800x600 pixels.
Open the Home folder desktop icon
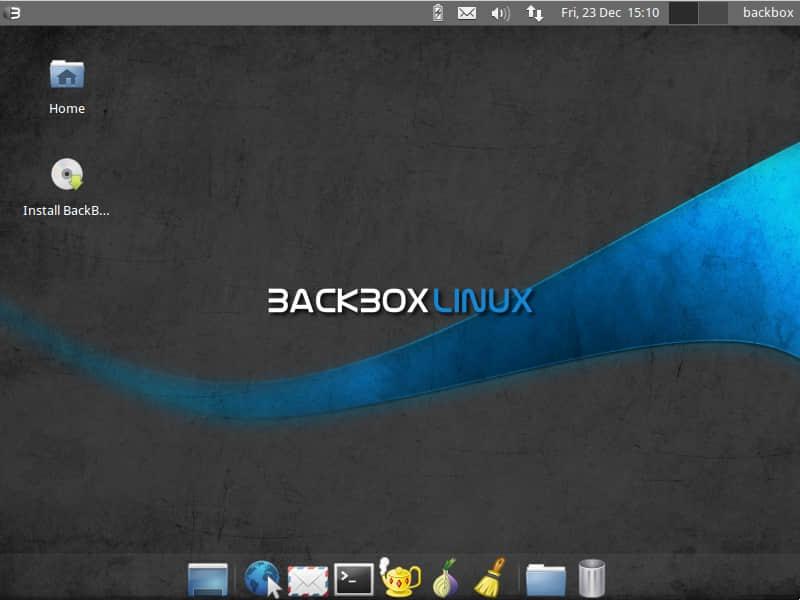tap(67, 75)
